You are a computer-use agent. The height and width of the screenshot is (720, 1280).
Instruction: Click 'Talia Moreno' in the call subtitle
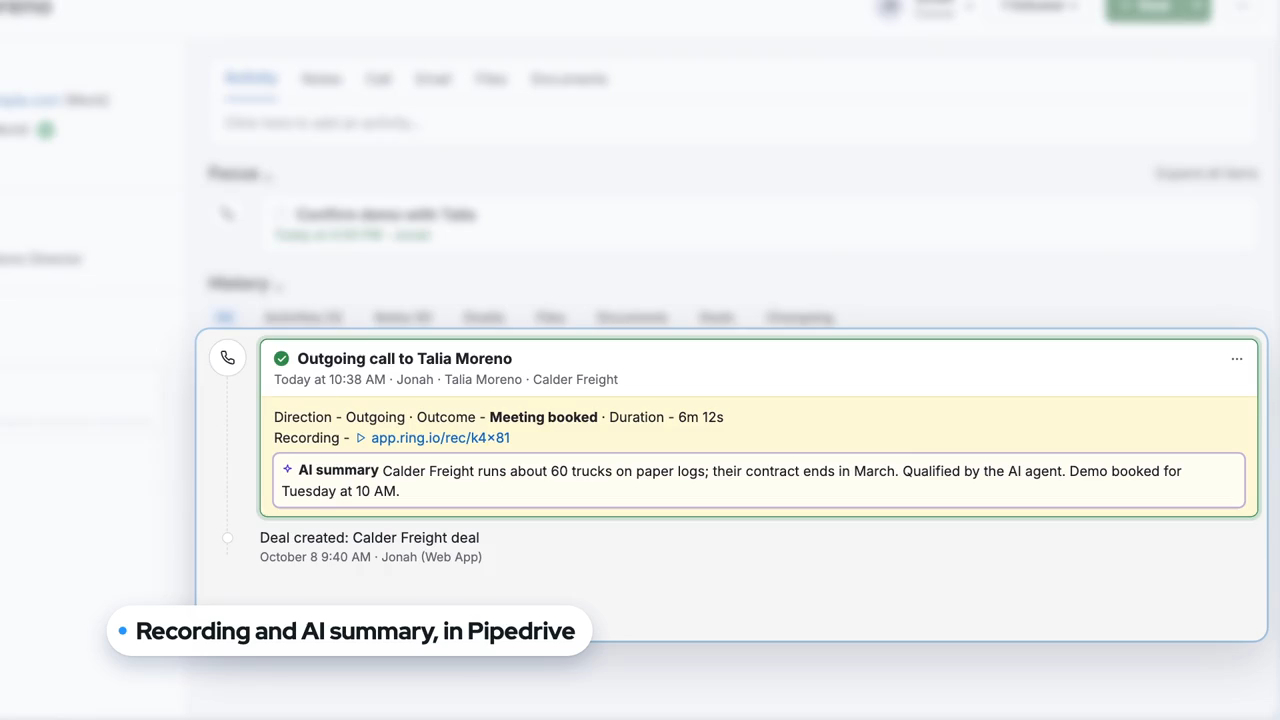point(483,380)
